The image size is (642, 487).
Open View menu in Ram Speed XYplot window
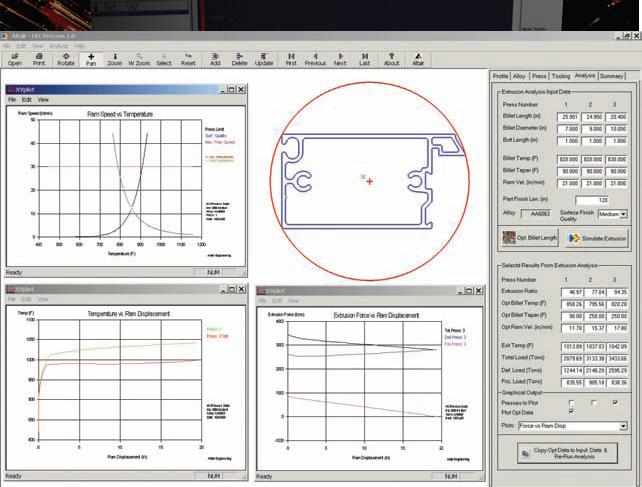43,100
